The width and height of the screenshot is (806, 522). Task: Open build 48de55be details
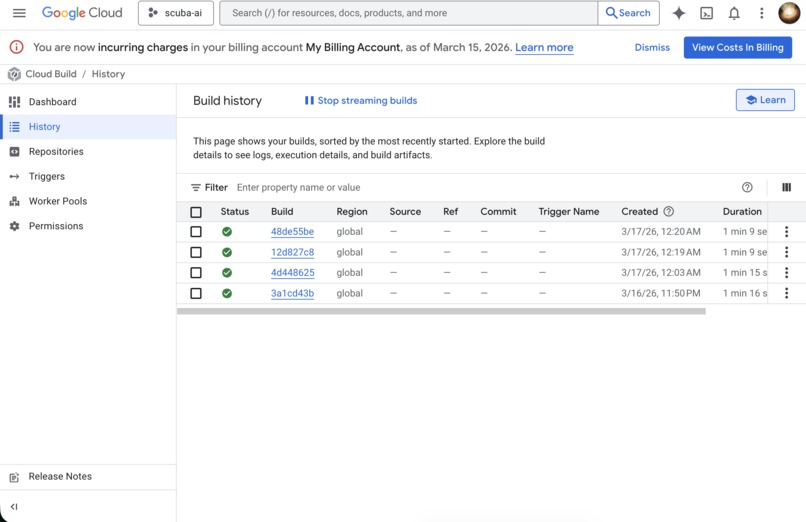coord(292,232)
